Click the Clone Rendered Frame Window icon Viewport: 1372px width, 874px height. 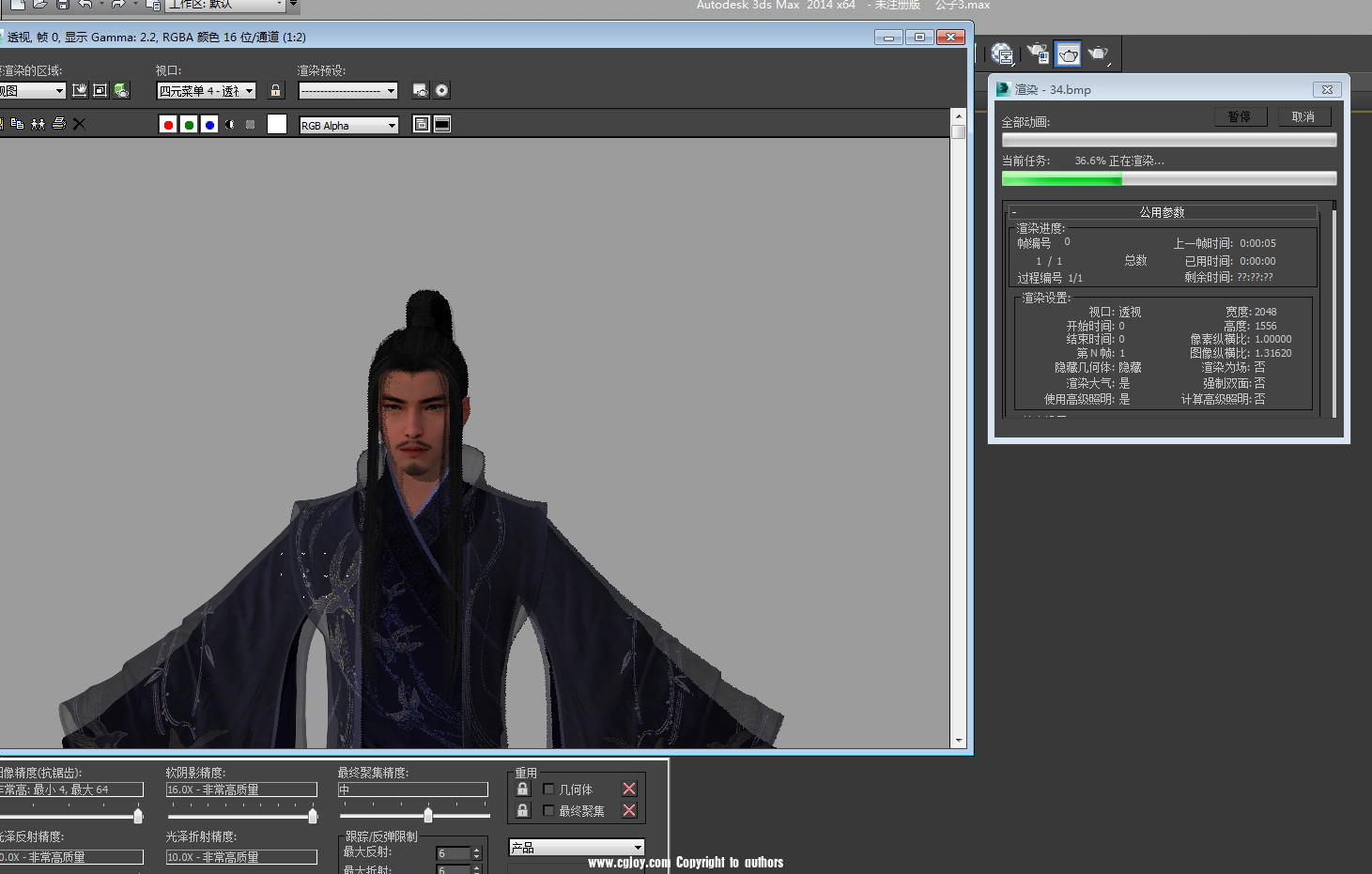click(x=38, y=124)
